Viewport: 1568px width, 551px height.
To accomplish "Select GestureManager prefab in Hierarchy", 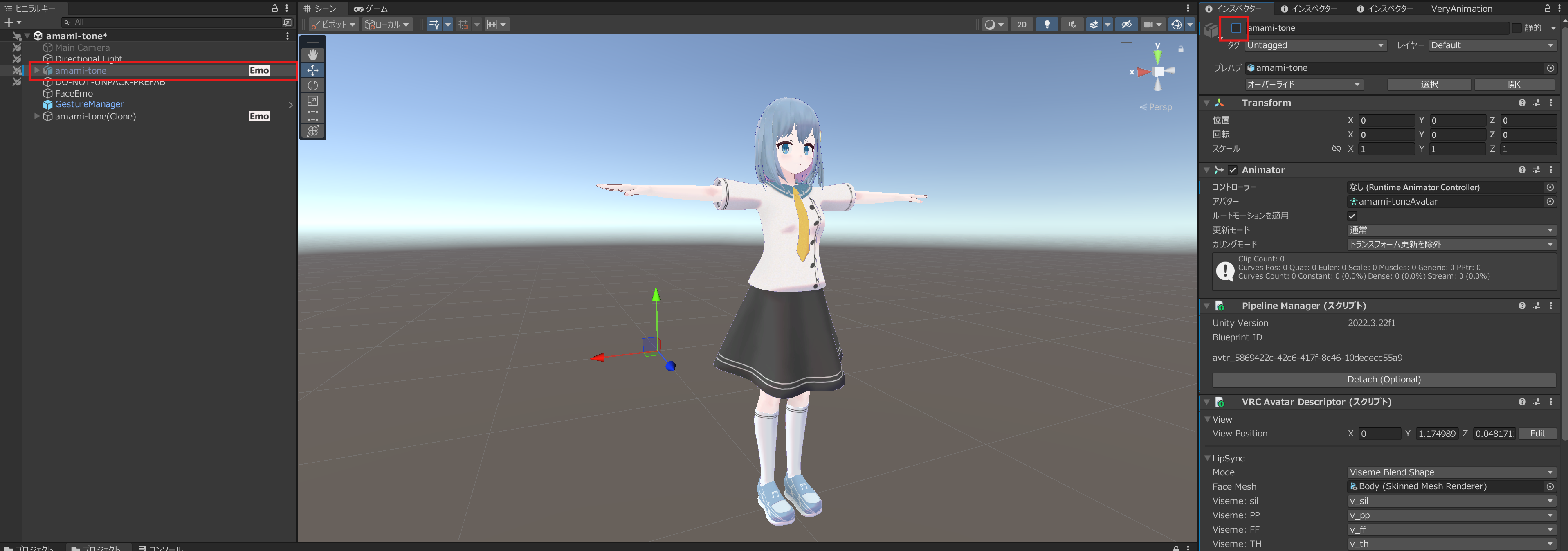I will (89, 104).
